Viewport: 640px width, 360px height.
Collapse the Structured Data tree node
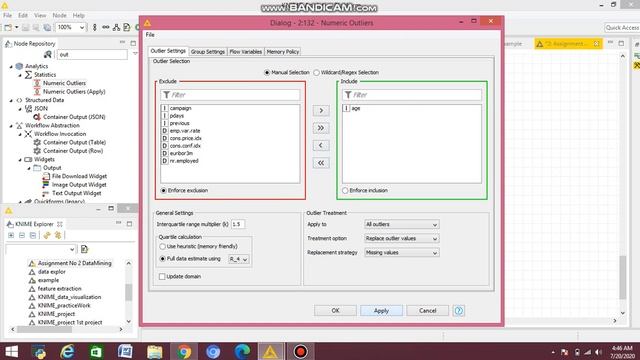(x=11, y=100)
